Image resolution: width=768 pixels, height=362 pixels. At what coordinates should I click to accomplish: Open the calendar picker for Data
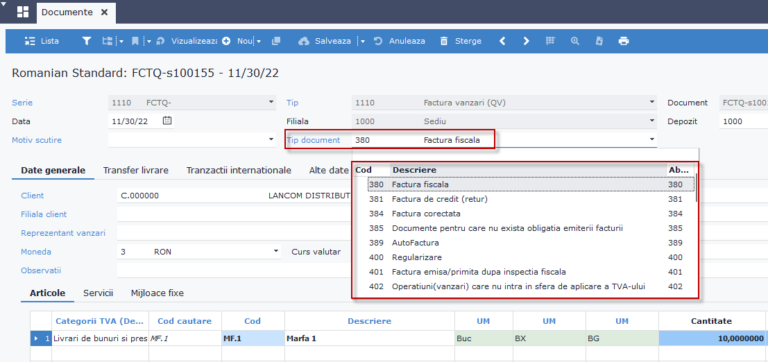[167, 121]
